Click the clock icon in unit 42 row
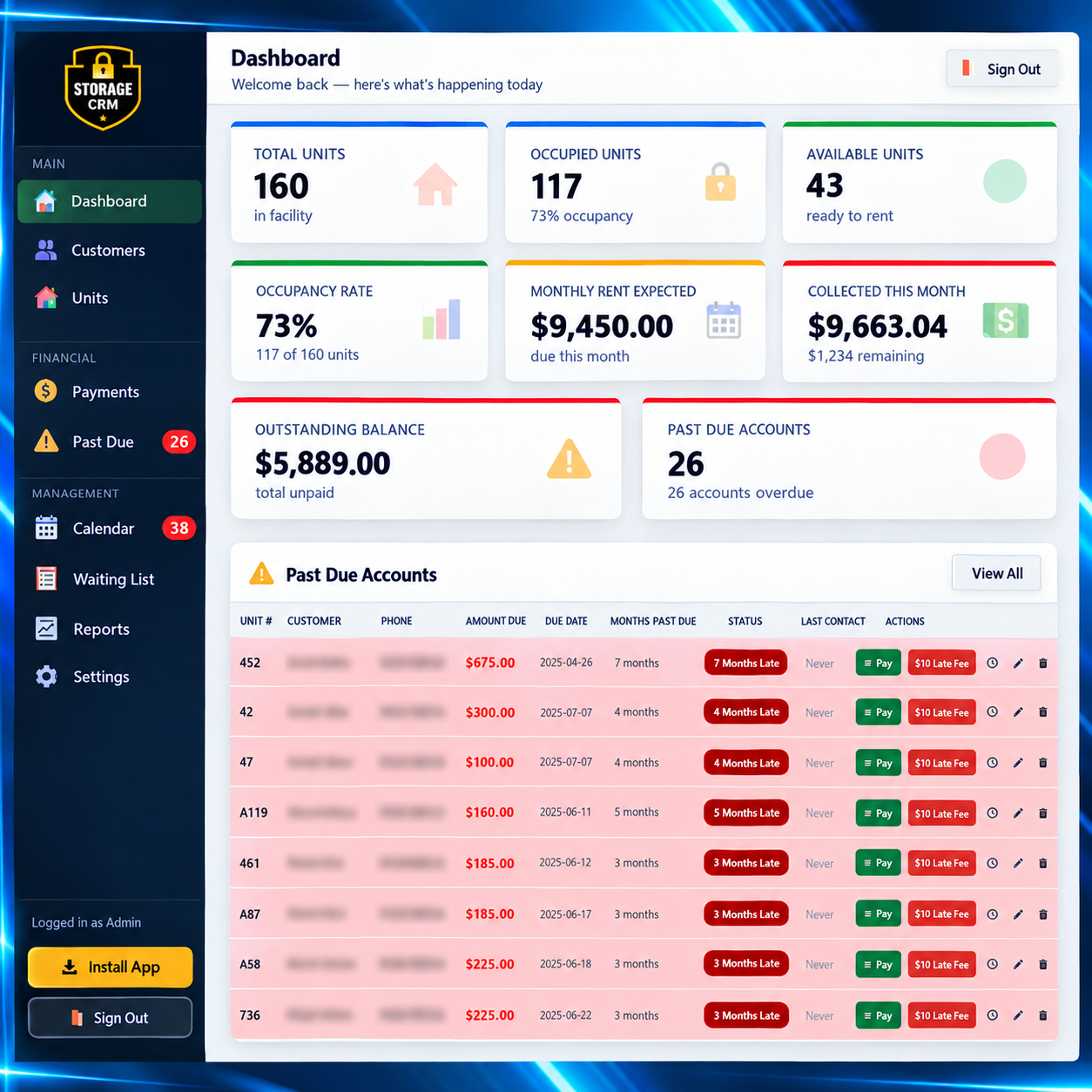 (x=993, y=712)
